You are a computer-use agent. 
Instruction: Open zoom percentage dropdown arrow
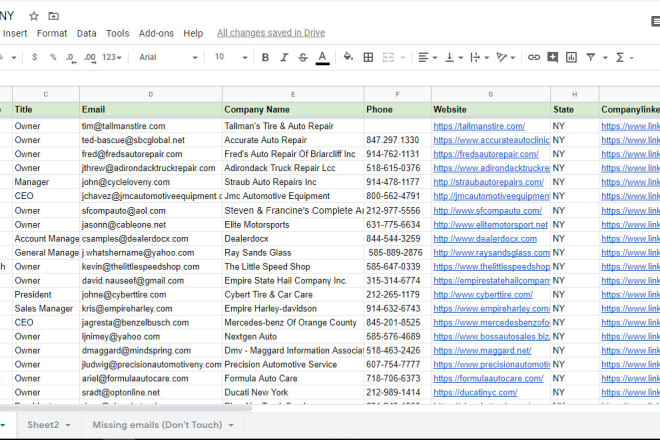pyautogui.click(x=13, y=58)
